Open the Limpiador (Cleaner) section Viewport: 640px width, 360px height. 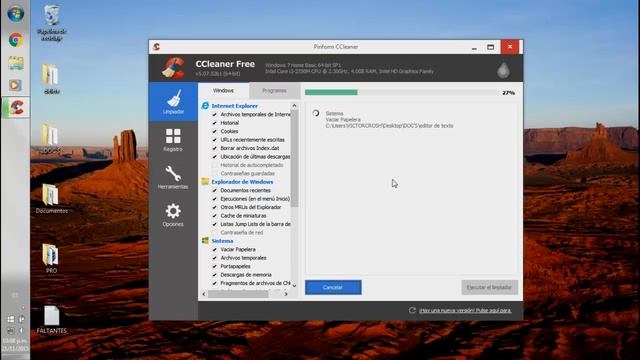pos(173,102)
